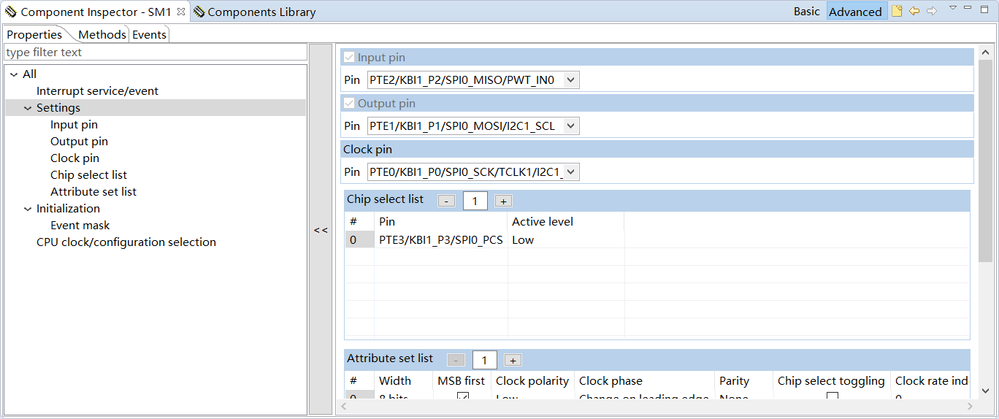999x419 pixels.
Task: Click the Width column header
Action: tap(403, 381)
